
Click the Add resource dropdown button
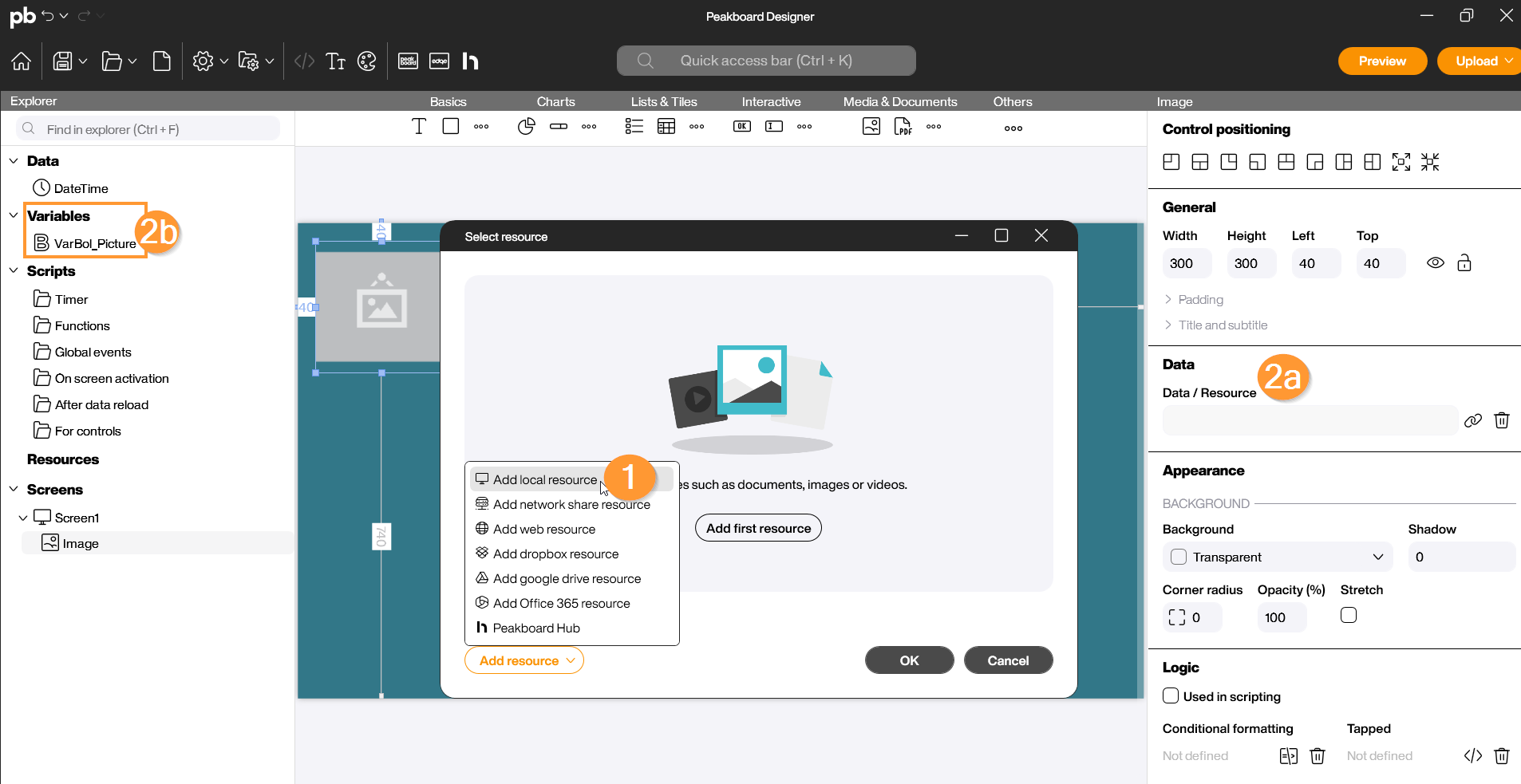point(524,660)
